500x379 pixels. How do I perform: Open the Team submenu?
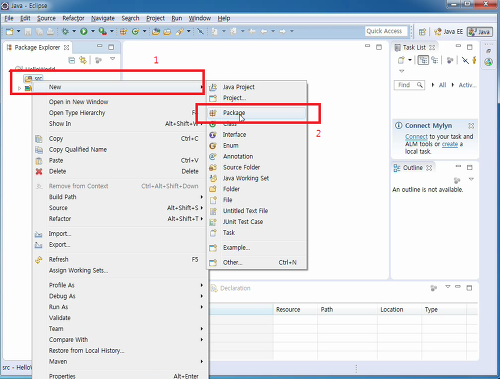point(120,329)
